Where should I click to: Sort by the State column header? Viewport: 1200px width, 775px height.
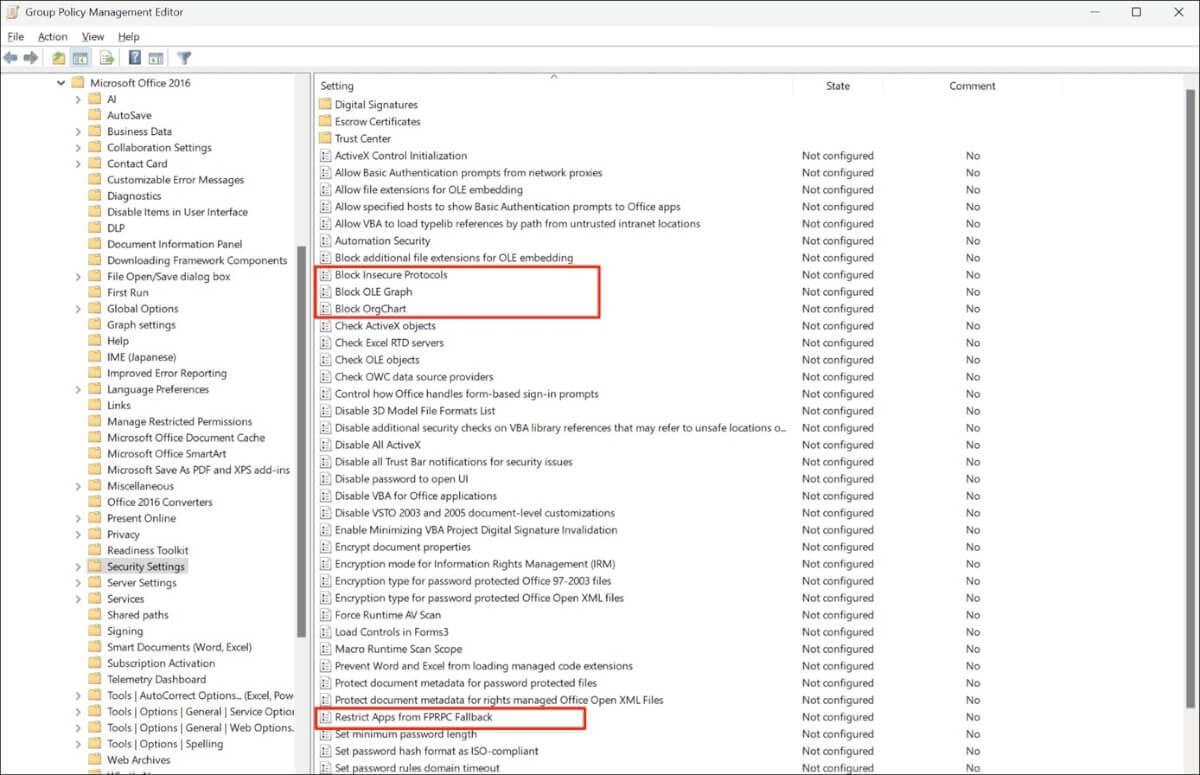(x=838, y=86)
